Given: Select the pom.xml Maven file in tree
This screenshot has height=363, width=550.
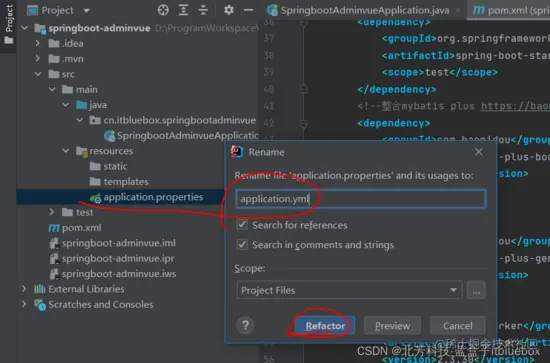Looking at the screenshot, I should (75, 228).
